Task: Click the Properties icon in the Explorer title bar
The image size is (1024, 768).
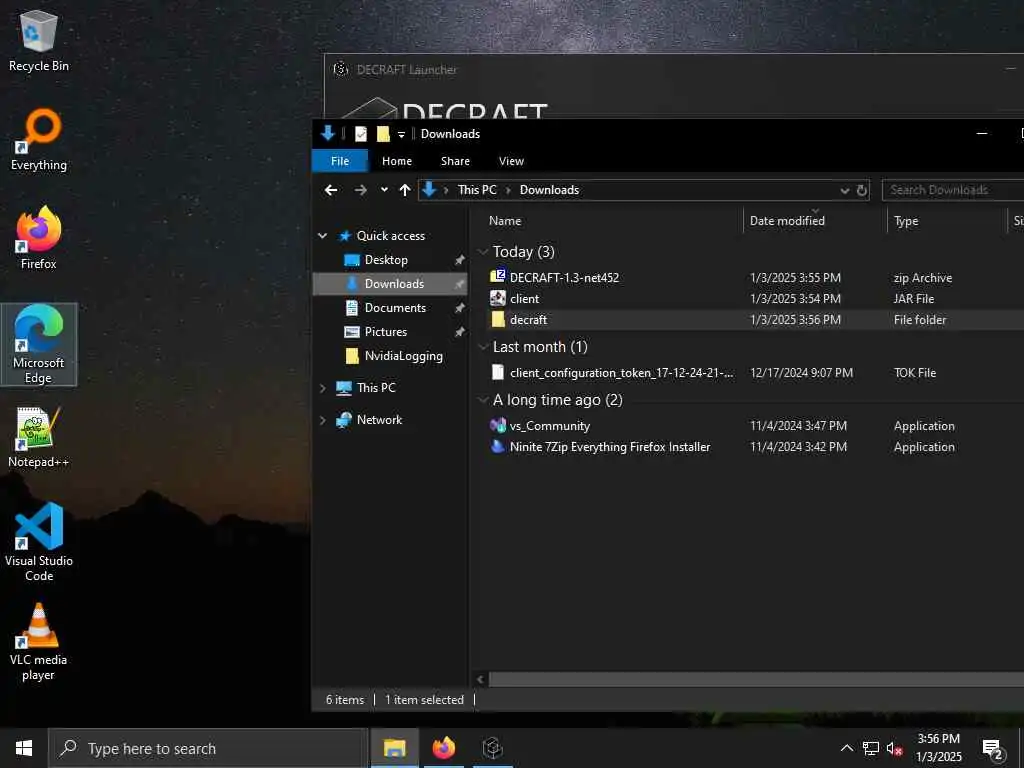Action: [360, 134]
